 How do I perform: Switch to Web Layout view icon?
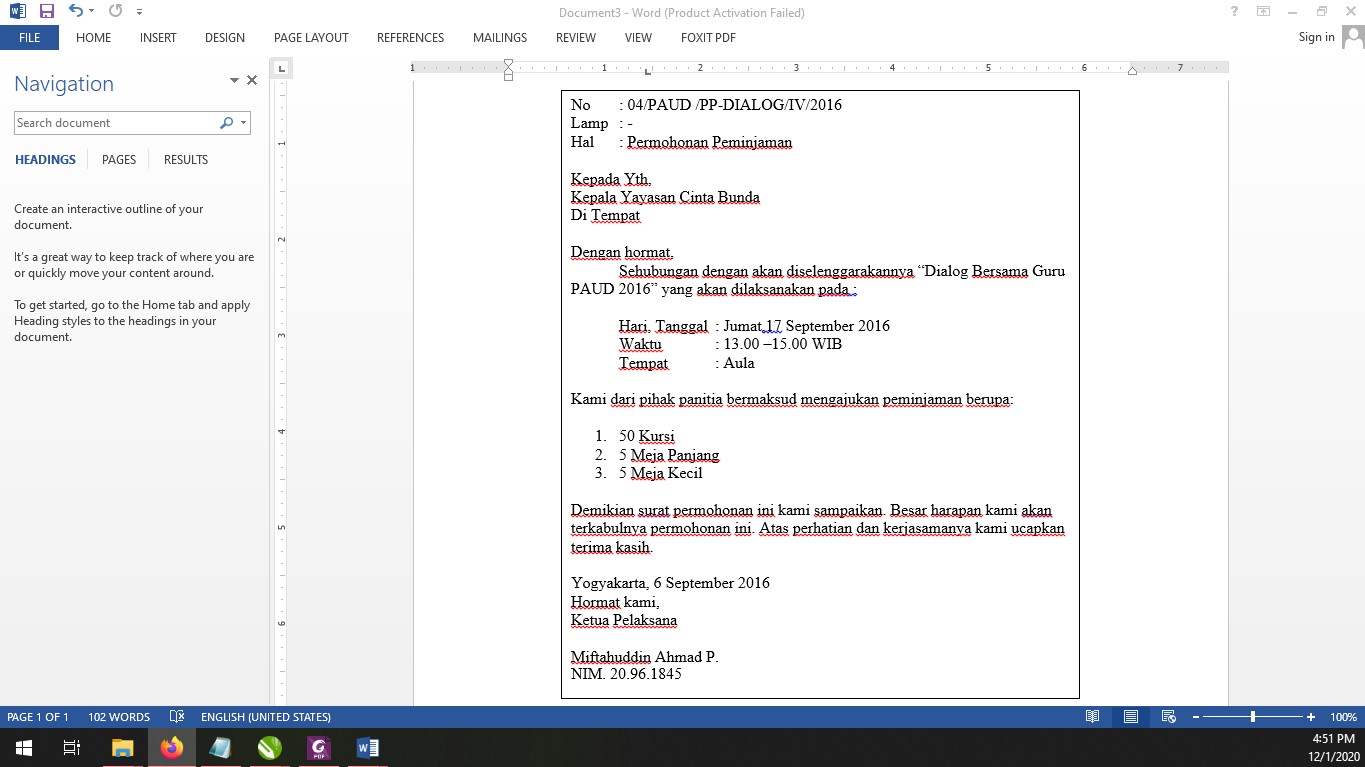tap(1168, 716)
